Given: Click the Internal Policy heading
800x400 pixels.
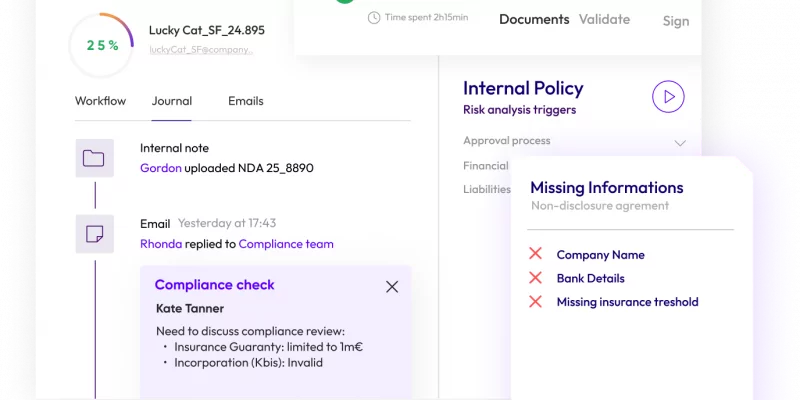Looking at the screenshot, I should (523, 88).
